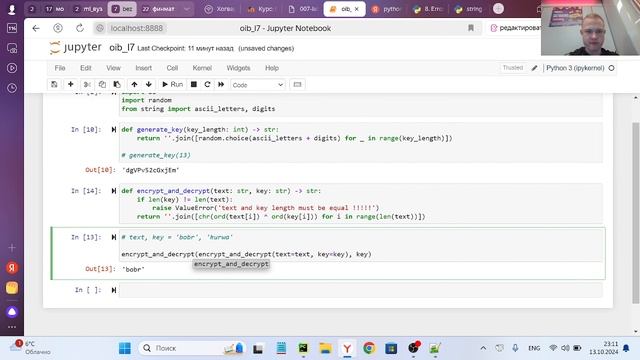640x360 pixels.
Task: Click the Jupyter logo
Action: (x=75, y=48)
